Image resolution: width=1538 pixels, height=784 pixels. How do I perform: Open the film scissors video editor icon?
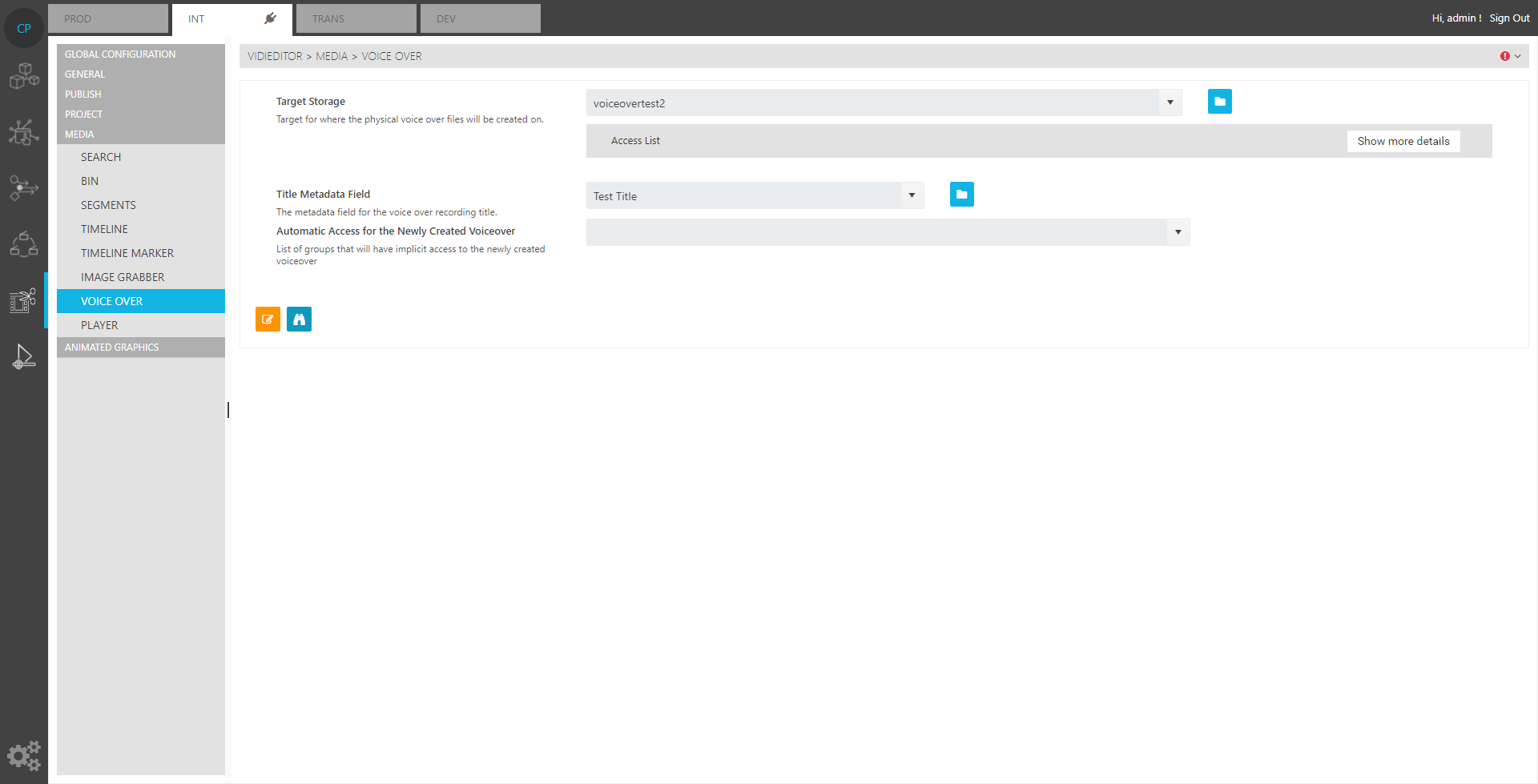pyautogui.click(x=23, y=300)
